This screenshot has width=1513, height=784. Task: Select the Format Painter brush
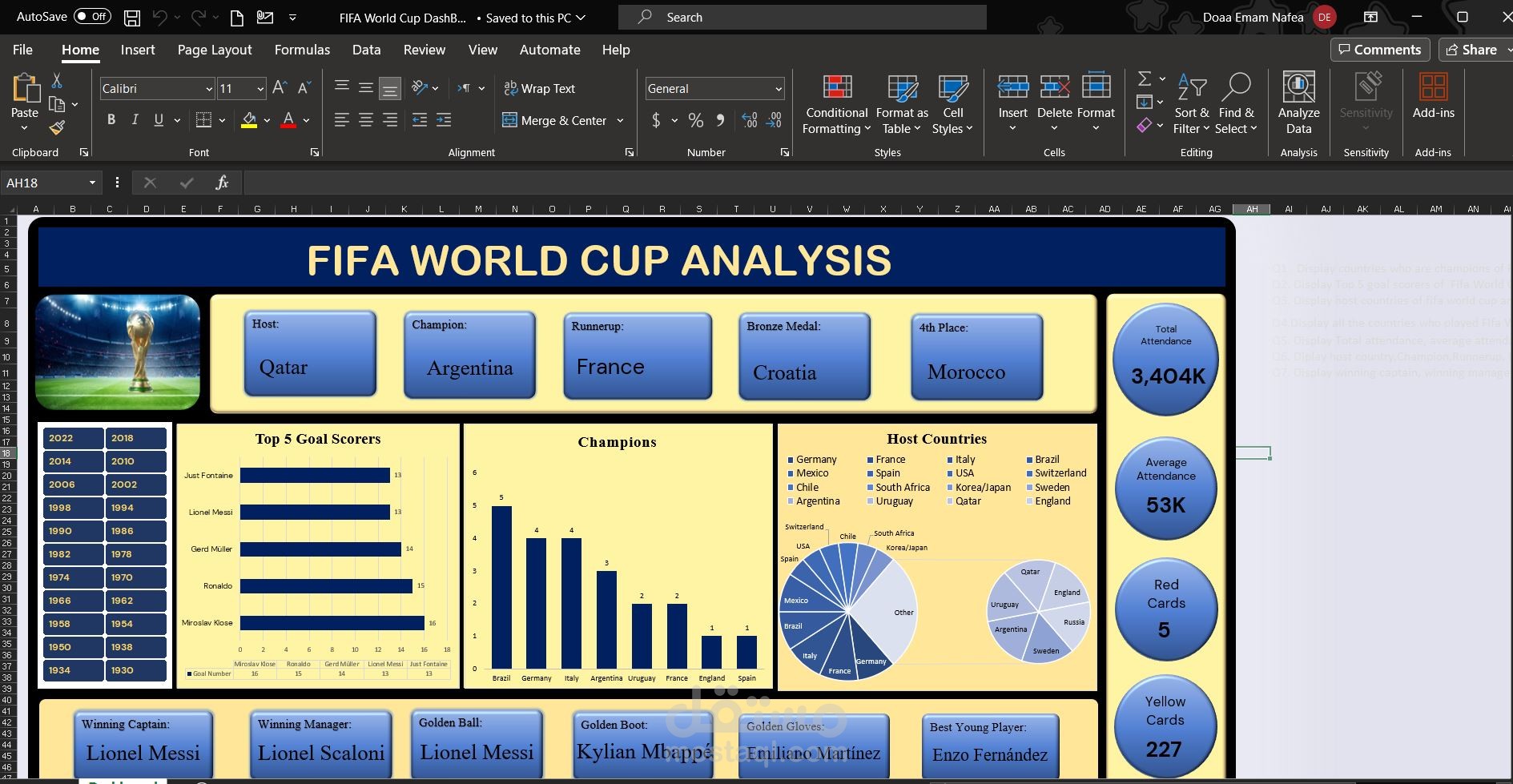[57, 127]
